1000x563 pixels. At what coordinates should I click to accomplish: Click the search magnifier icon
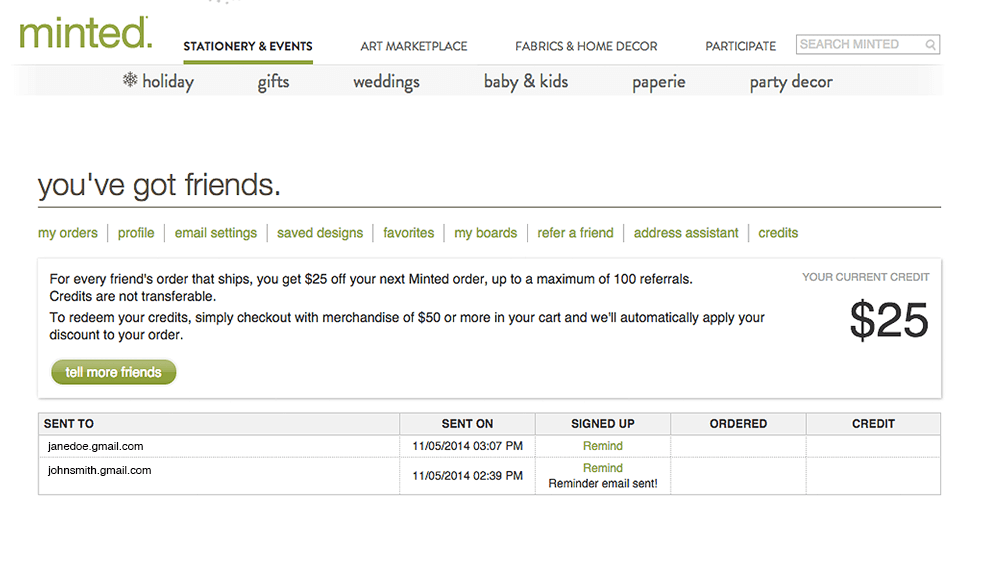click(x=931, y=45)
